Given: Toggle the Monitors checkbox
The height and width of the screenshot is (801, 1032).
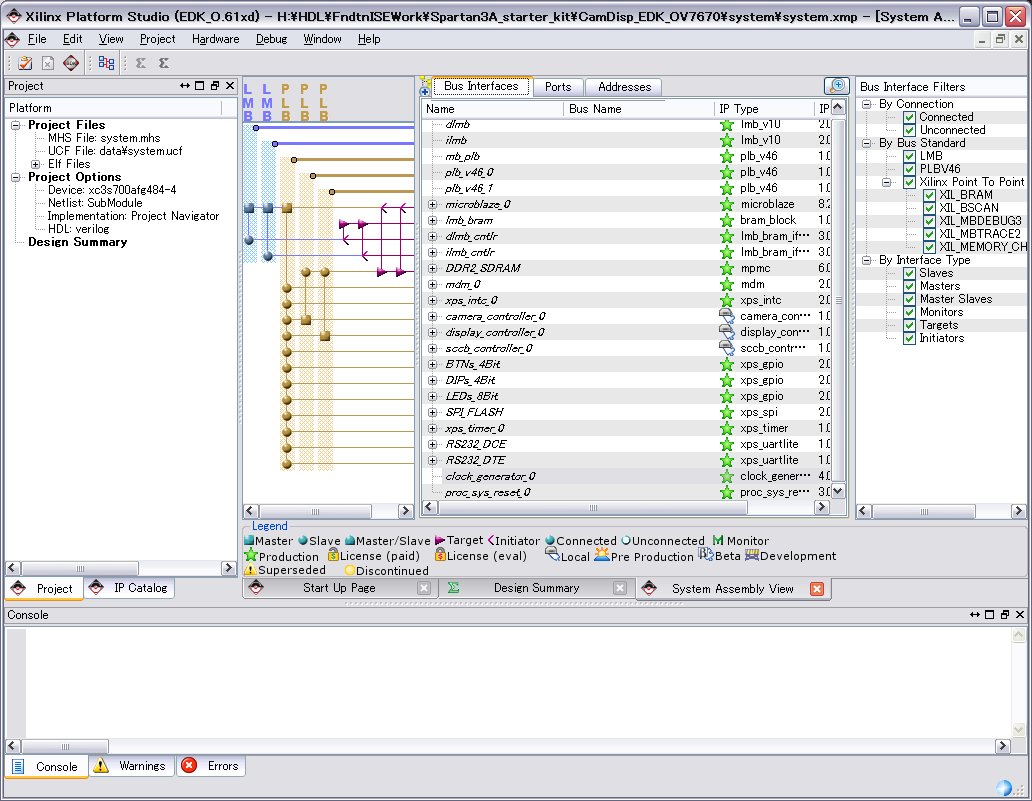Looking at the screenshot, I should (x=910, y=312).
